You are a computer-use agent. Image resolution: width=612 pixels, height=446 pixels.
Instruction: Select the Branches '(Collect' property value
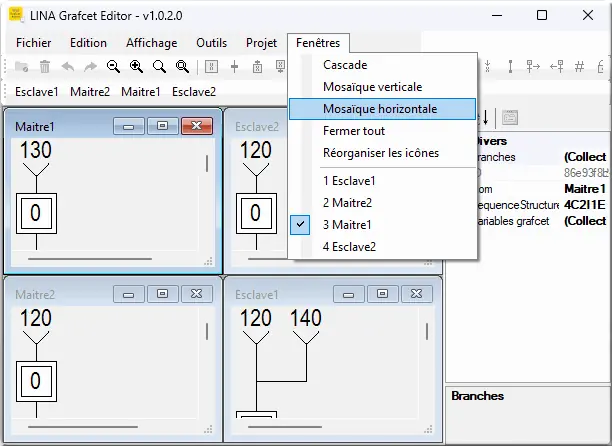[x=585, y=157]
